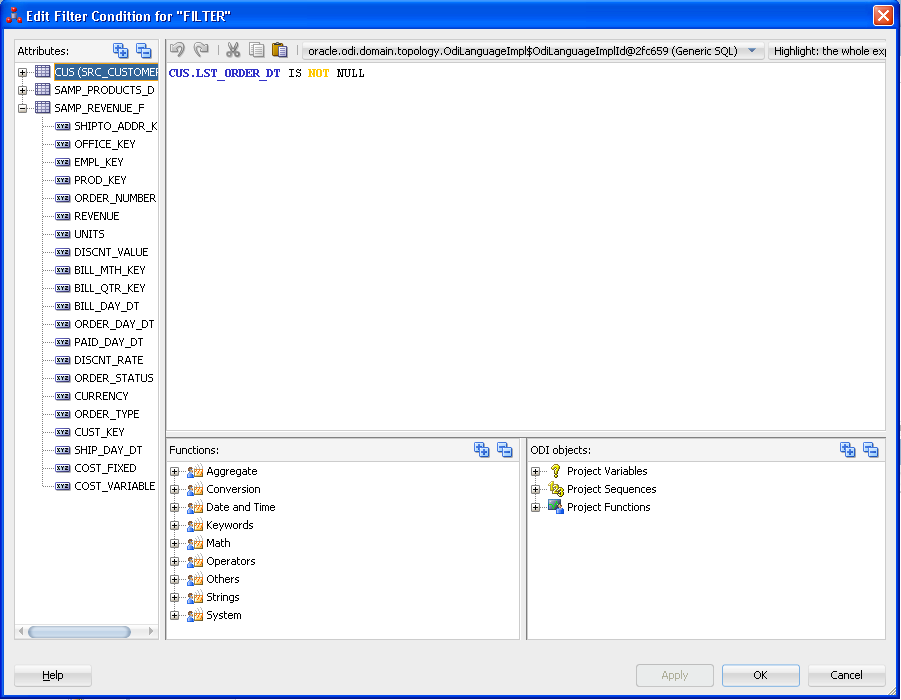Click the scrollbar right arrow in Attributes

tap(151, 632)
